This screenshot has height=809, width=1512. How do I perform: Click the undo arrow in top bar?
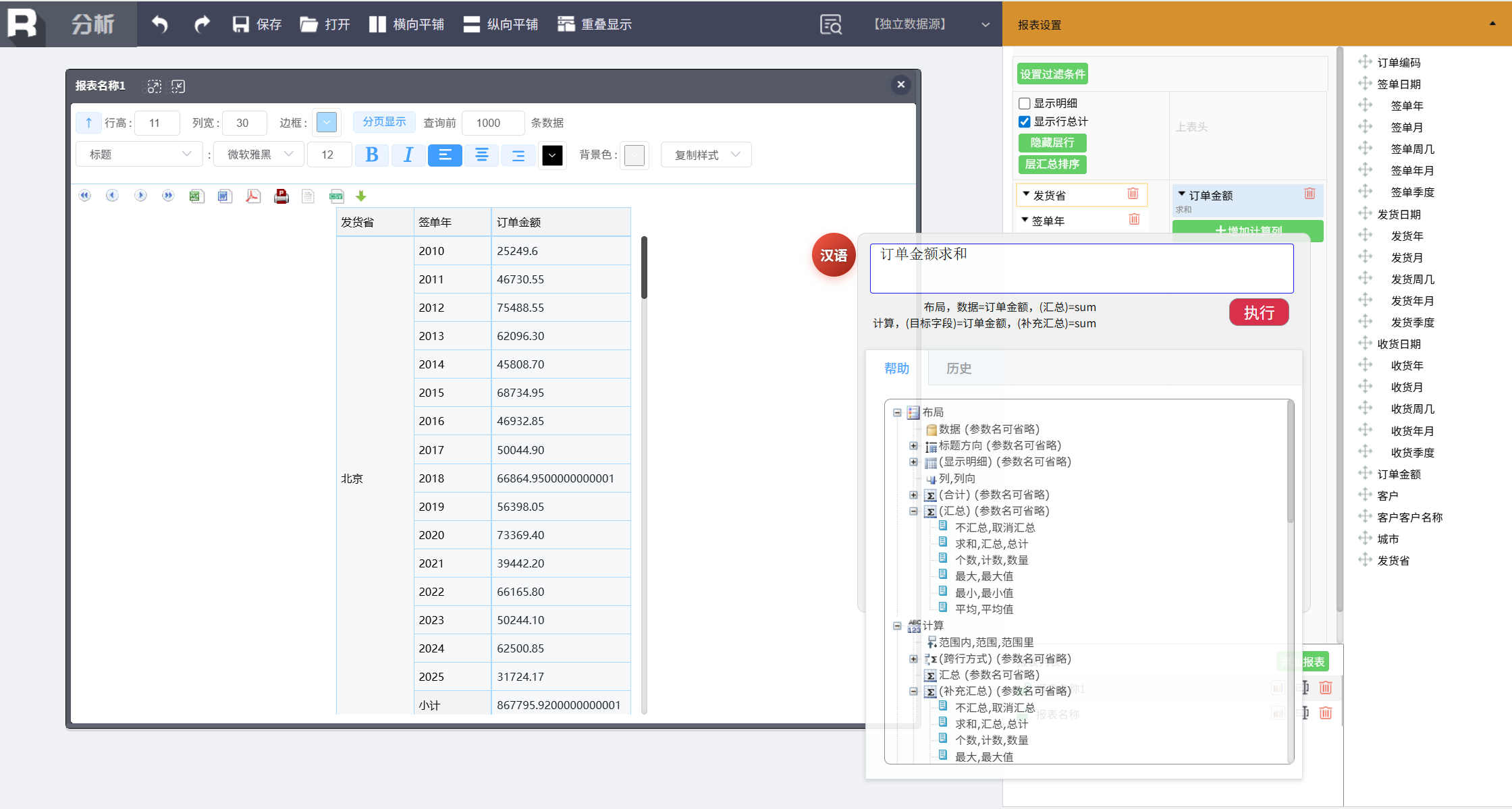(159, 24)
